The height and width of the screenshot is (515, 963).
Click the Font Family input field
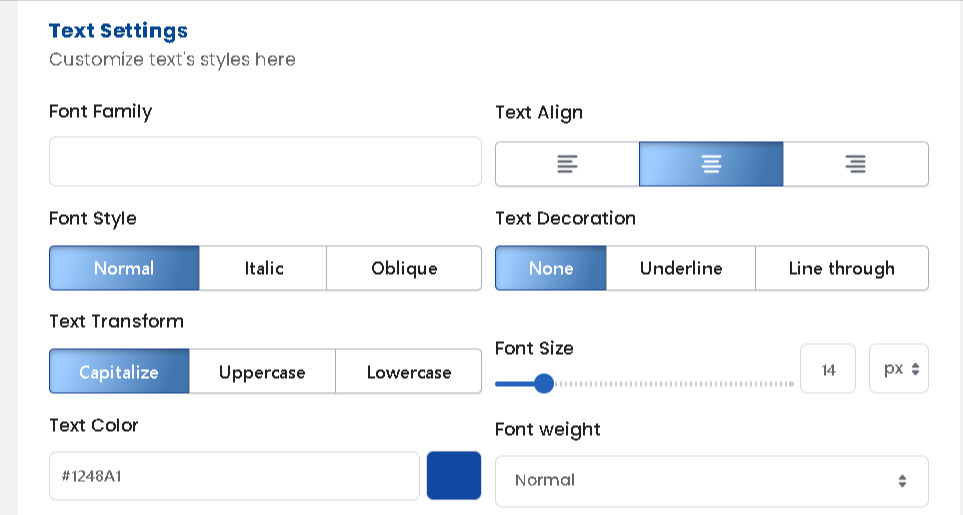[x=265, y=162]
